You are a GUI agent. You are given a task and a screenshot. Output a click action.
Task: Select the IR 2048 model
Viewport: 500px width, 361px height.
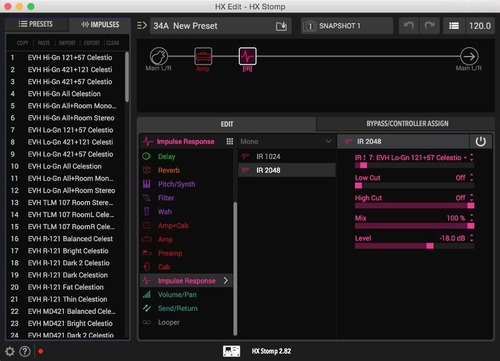[286, 170]
